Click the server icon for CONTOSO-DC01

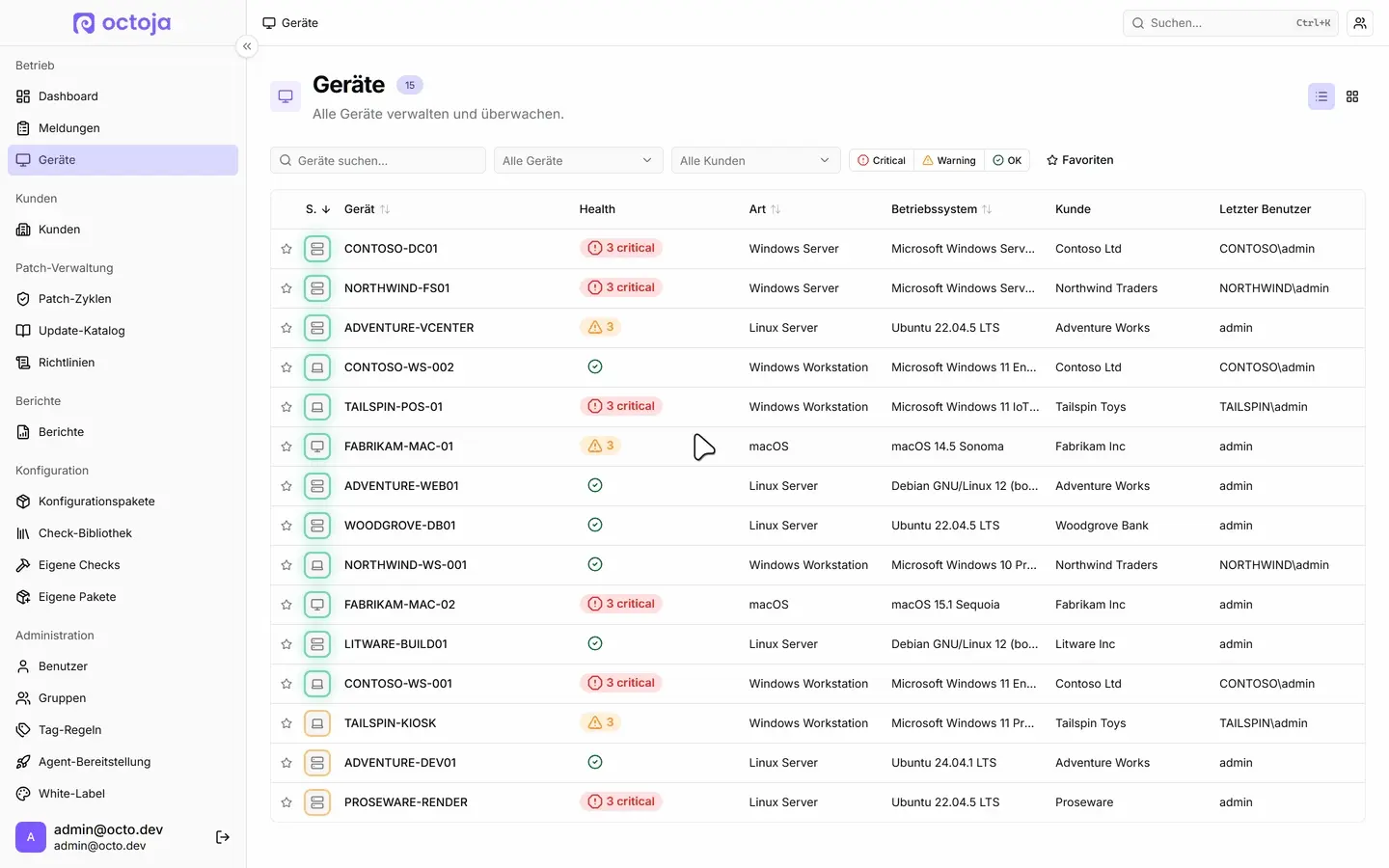[x=317, y=249]
